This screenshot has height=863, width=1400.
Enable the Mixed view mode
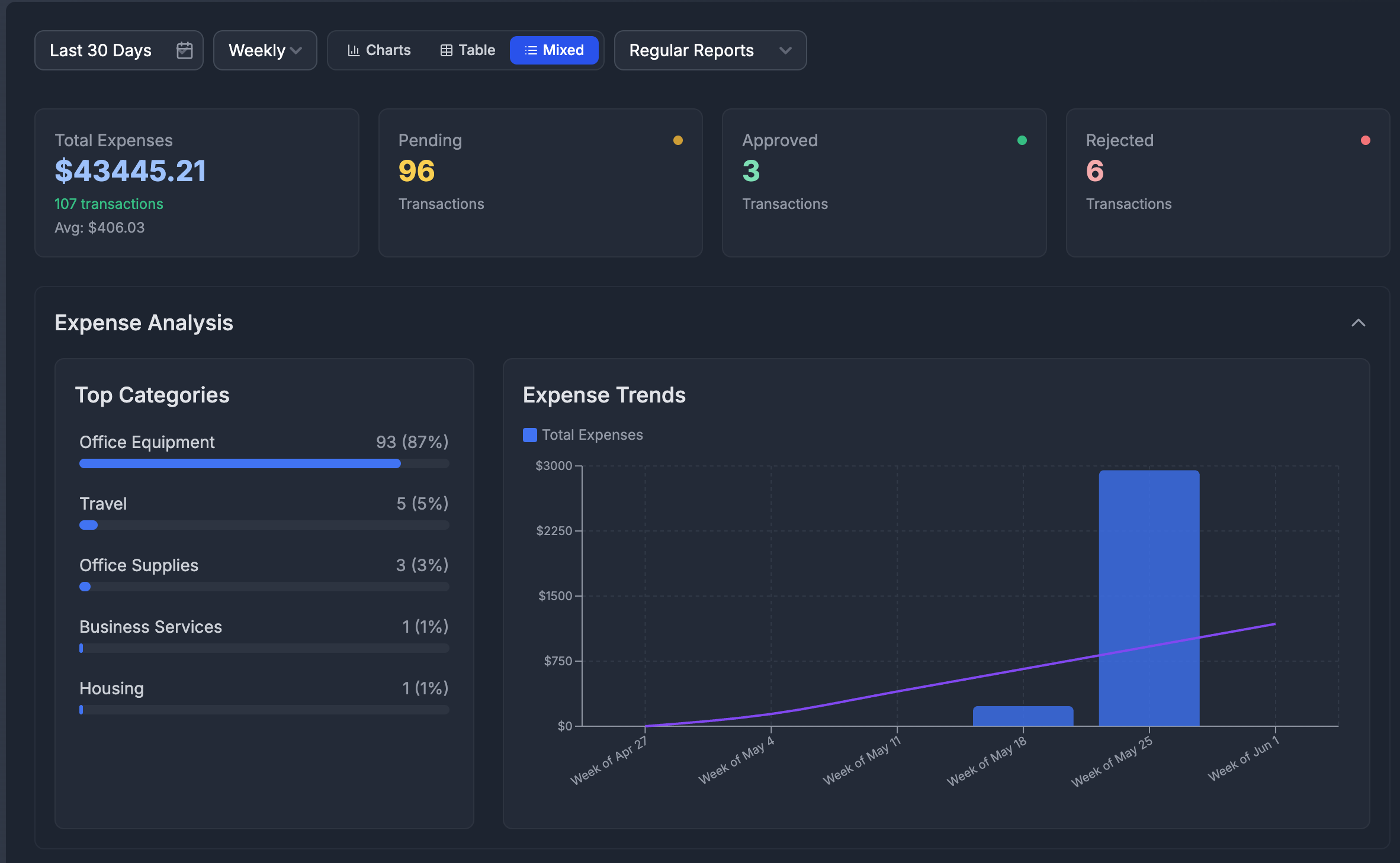pos(554,50)
